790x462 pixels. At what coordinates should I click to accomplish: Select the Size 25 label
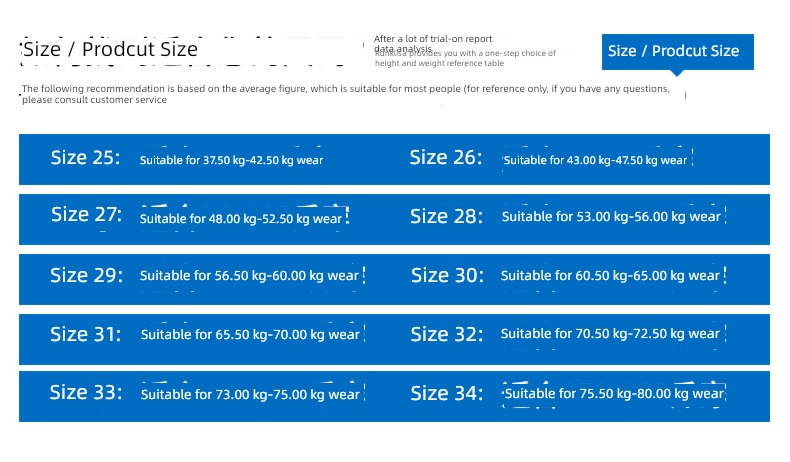[85, 158]
